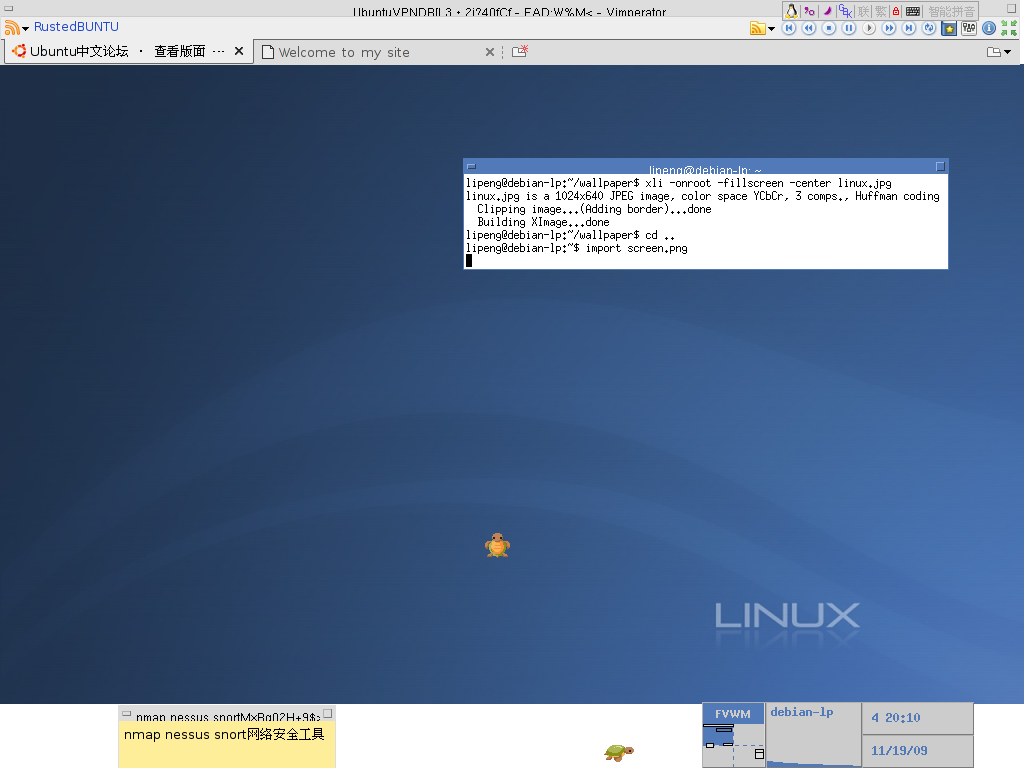
Task: Click the date 11/19/09 panel
Action: 917,751
